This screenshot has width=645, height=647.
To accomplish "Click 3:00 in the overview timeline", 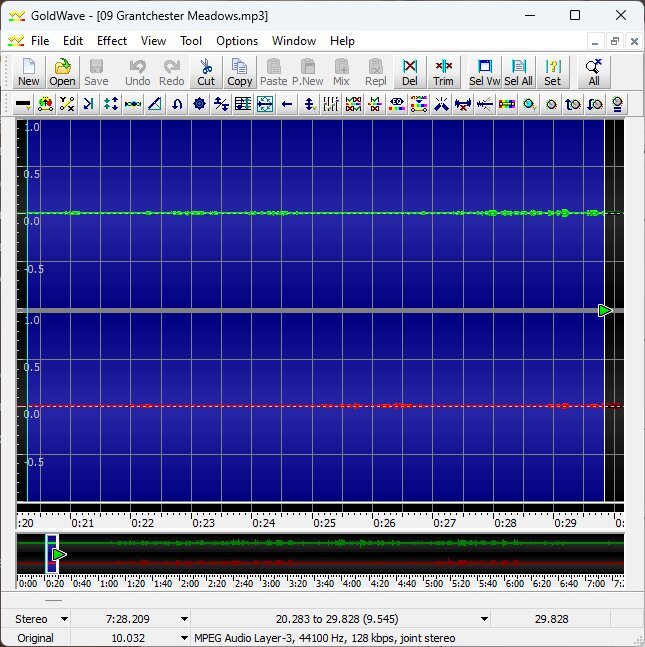I will (271, 584).
